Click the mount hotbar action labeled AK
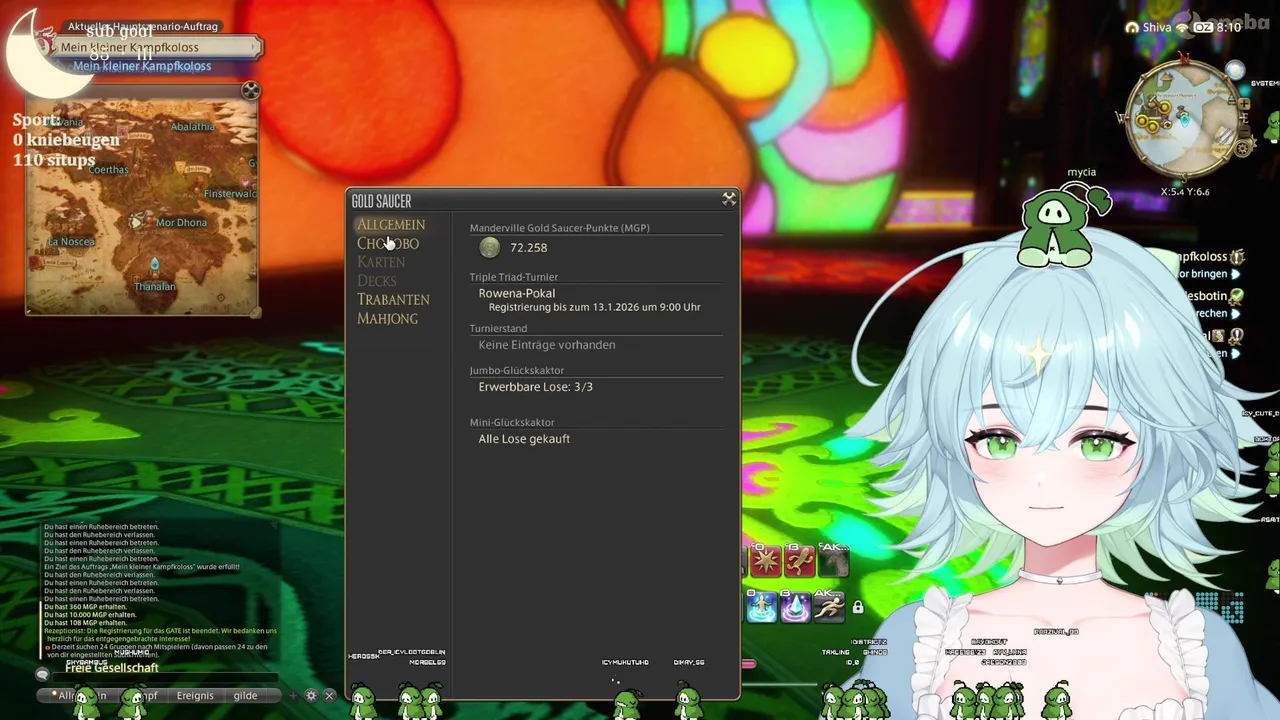1280x720 pixels. pyautogui.click(x=833, y=561)
